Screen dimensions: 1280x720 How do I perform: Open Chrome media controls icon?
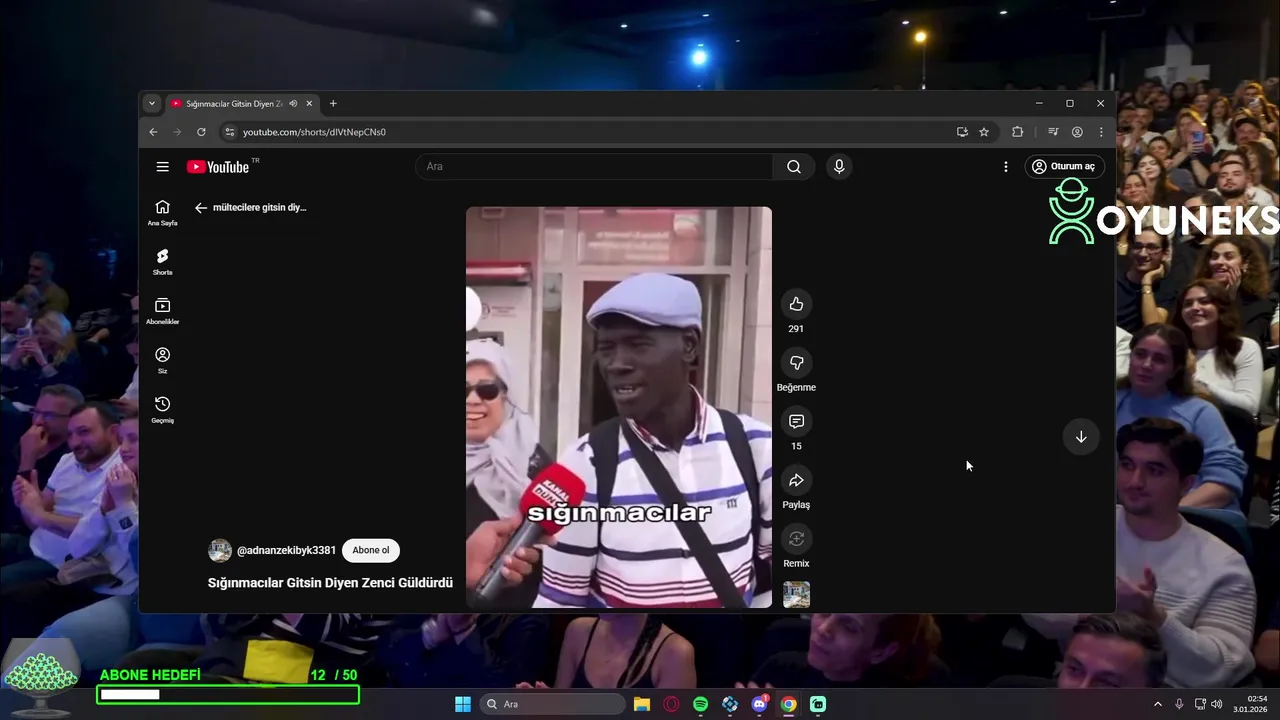[1053, 132]
